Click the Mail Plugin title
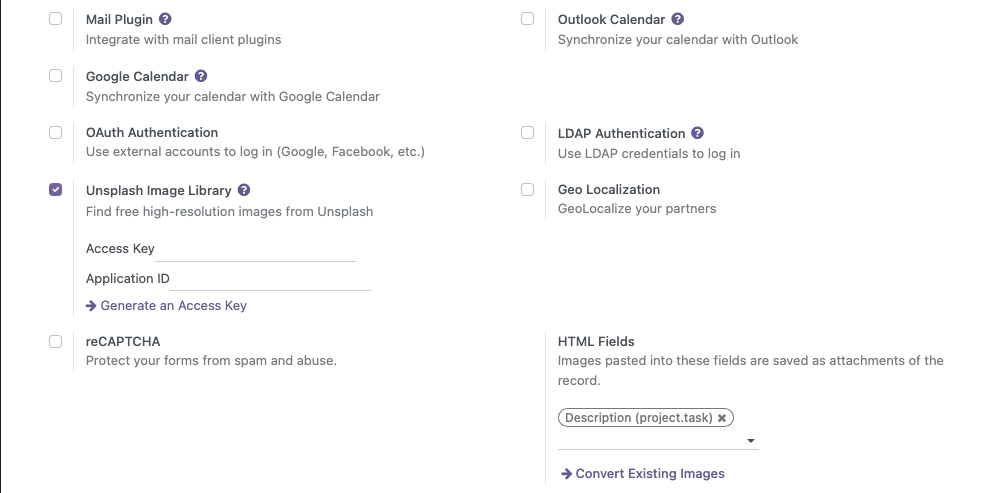Viewport: 993px width, 493px height. pos(120,20)
